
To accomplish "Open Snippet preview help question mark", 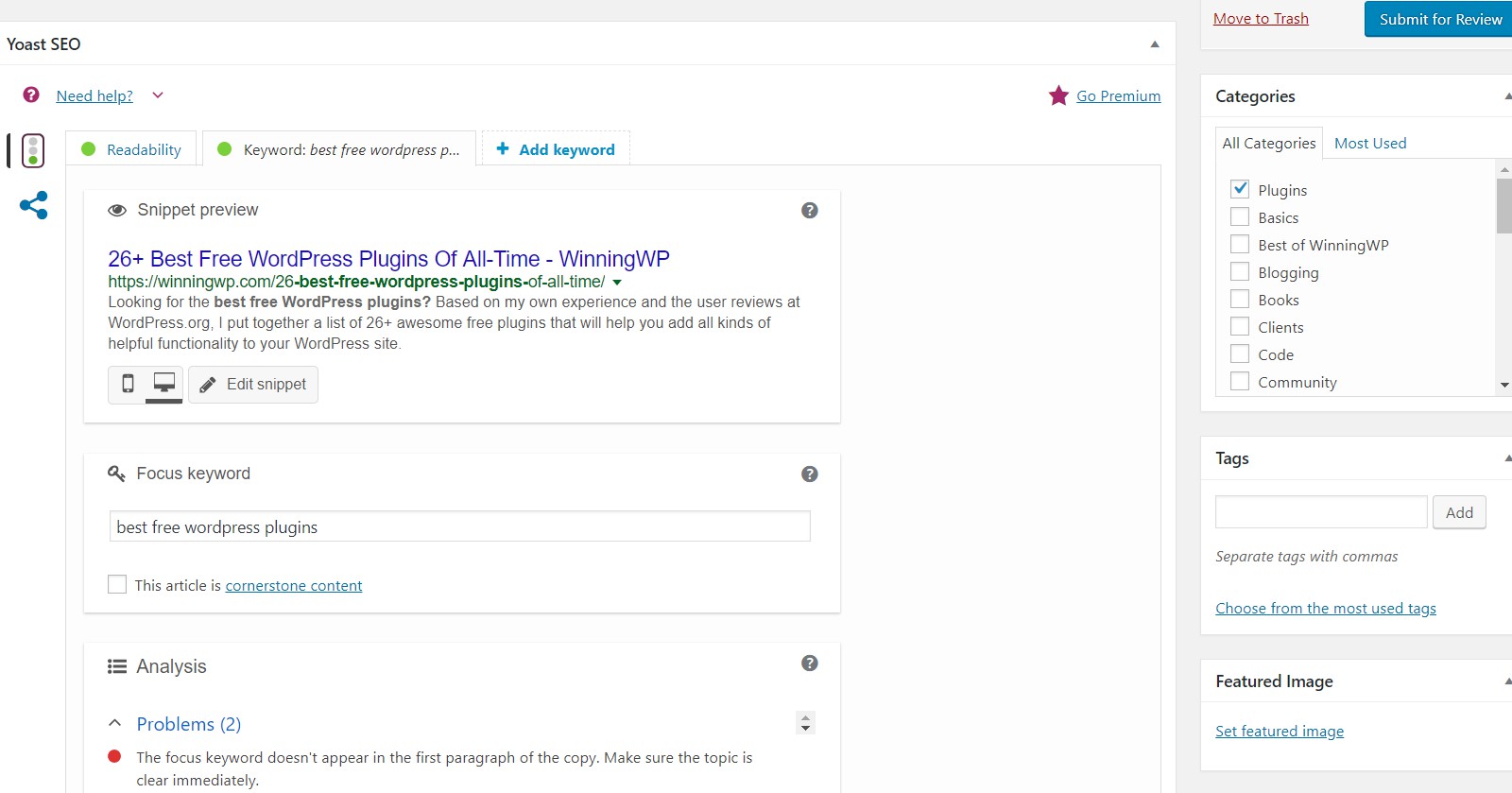I will 810,210.
